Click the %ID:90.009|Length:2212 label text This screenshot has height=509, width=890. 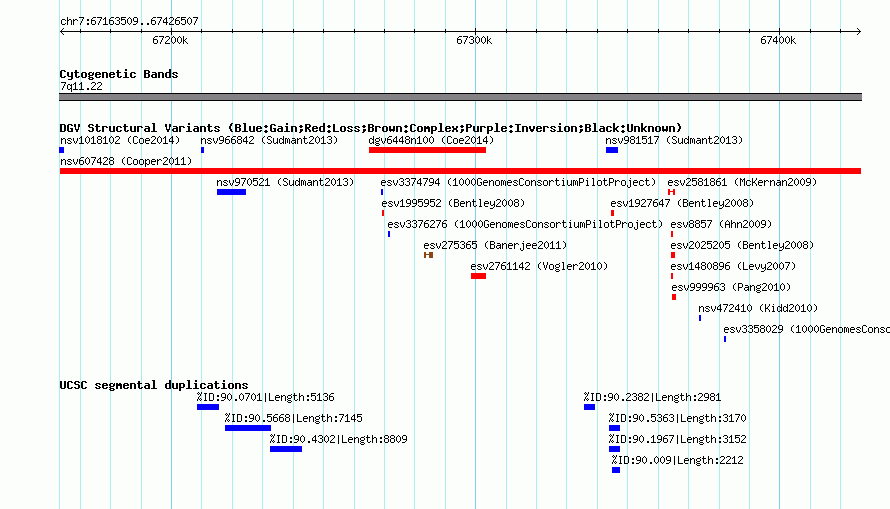coord(678,460)
